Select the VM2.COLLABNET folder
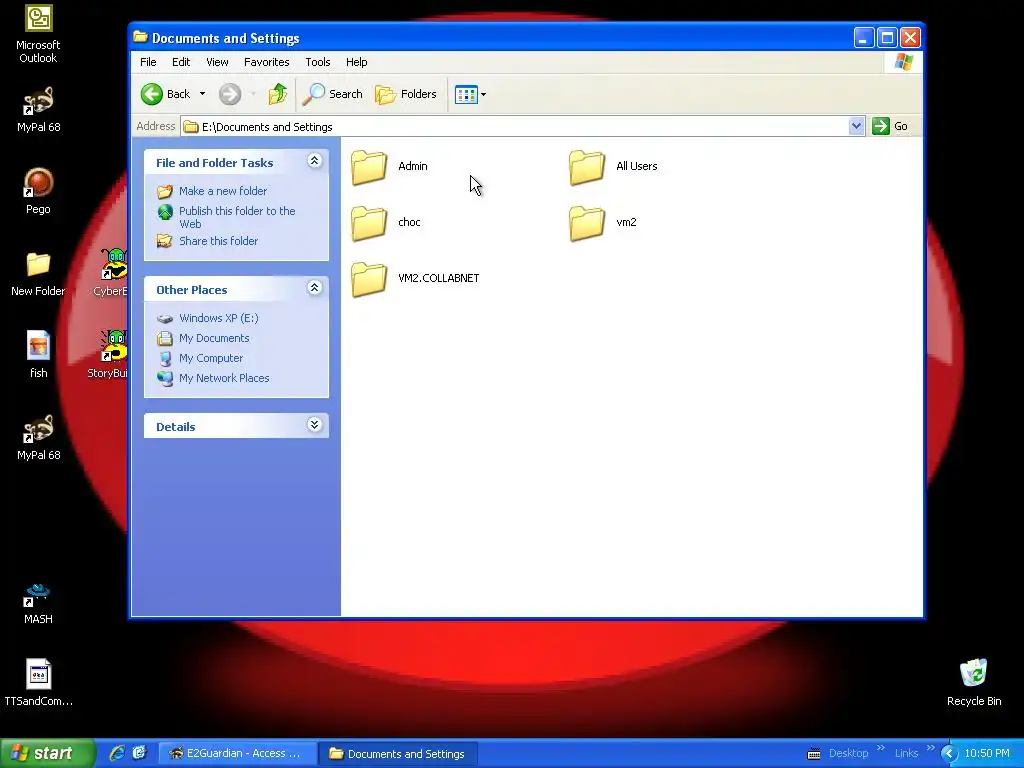1024x768 pixels. pos(415,279)
